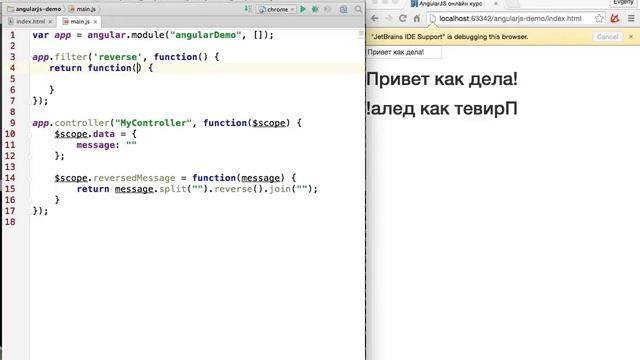
Task: Click the angularjs-demo breadcrumb folder
Action: coord(34,9)
